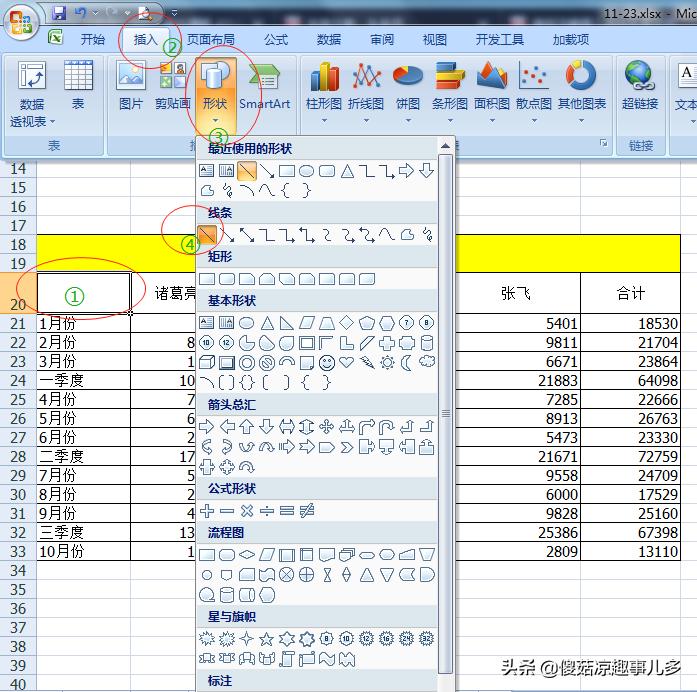The width and height of the screenshot is (697, 692).
Task: Choose the first rectangle under 矩形
Action: click(x=207, y=279)
